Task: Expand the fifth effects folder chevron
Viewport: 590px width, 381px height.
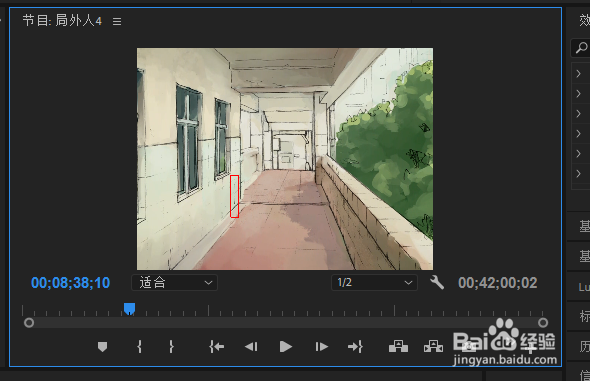Action: (578, 153)
